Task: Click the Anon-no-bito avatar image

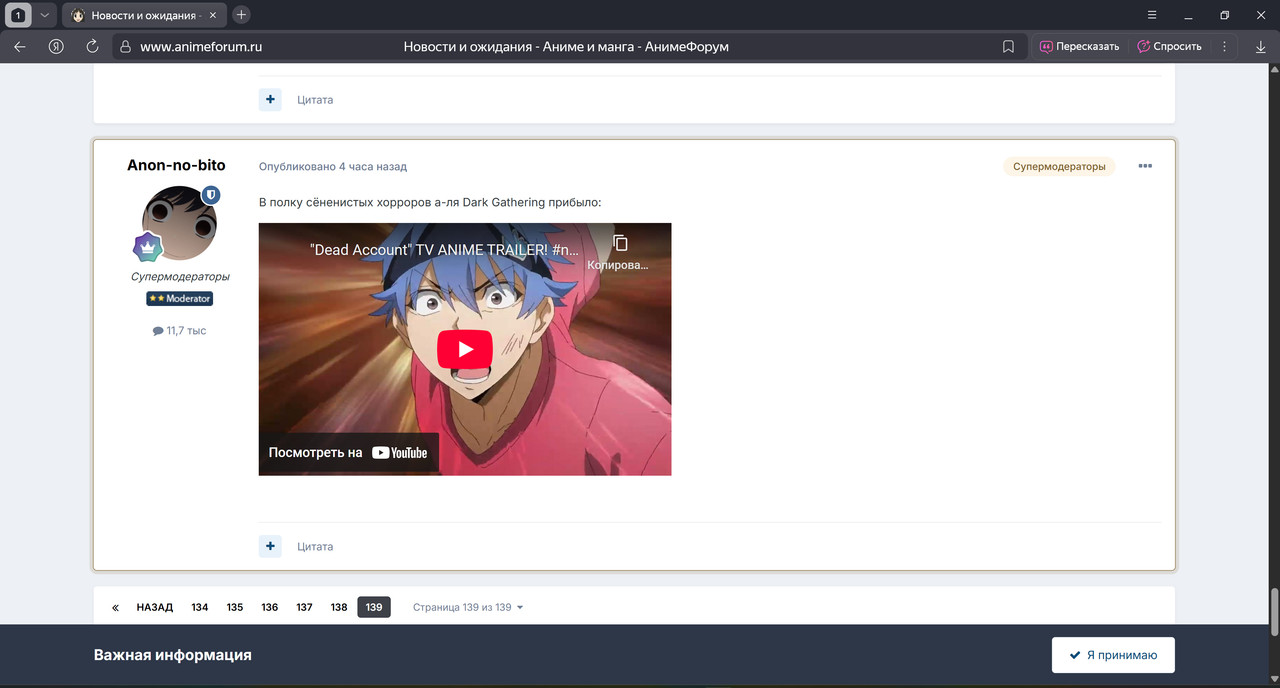Action: coord(180,224)
